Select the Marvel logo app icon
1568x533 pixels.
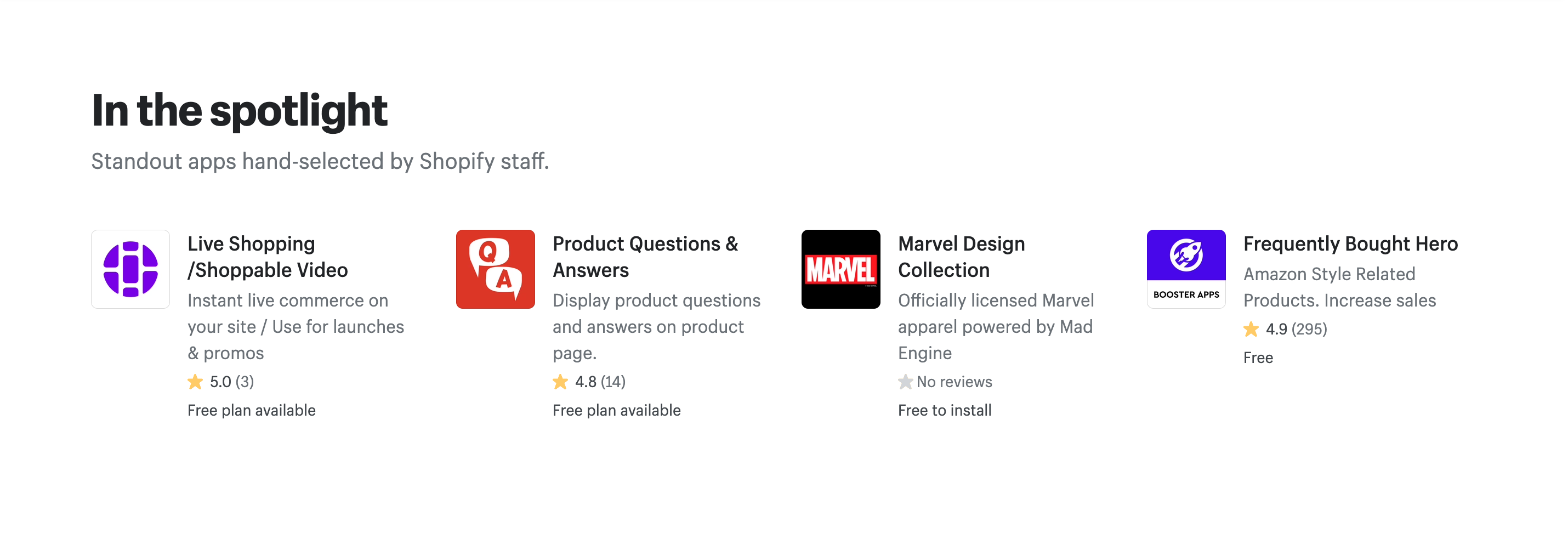click(840, 269)
